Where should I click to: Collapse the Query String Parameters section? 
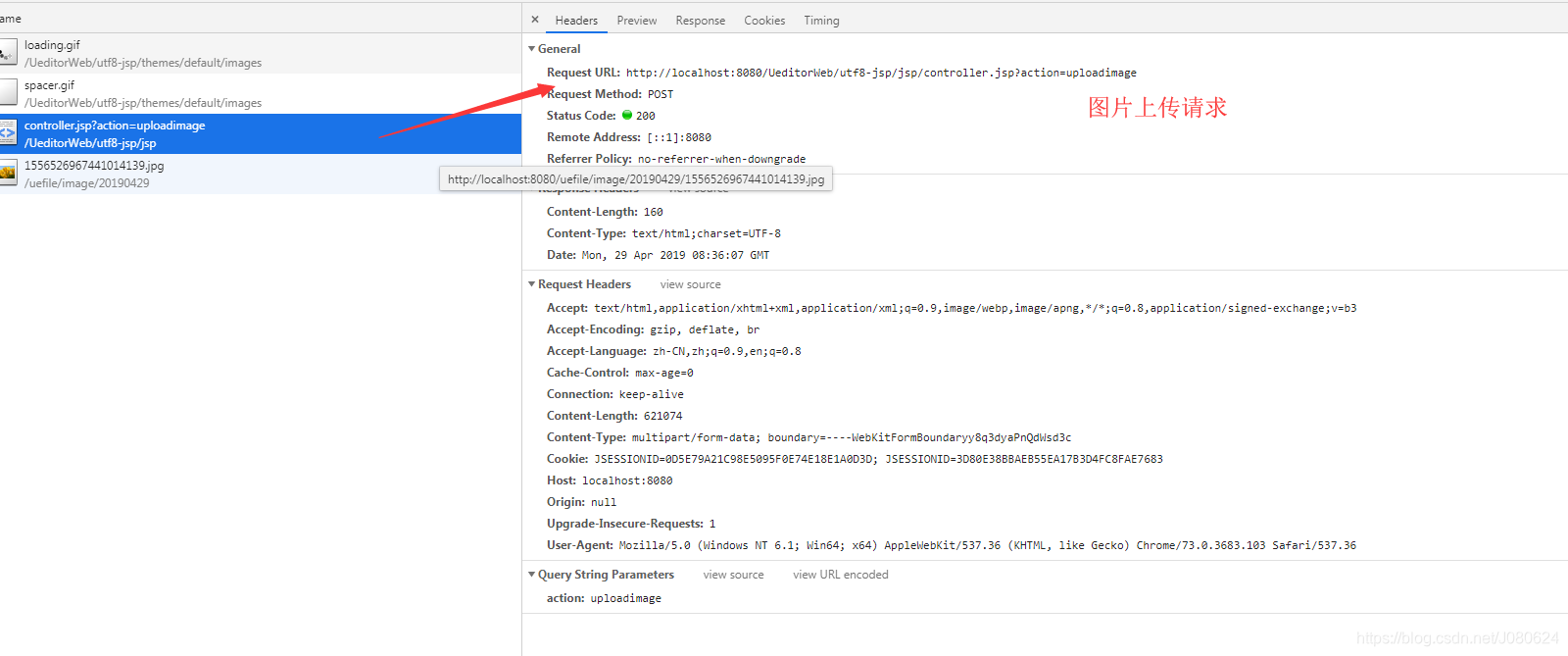click(532, 575)
